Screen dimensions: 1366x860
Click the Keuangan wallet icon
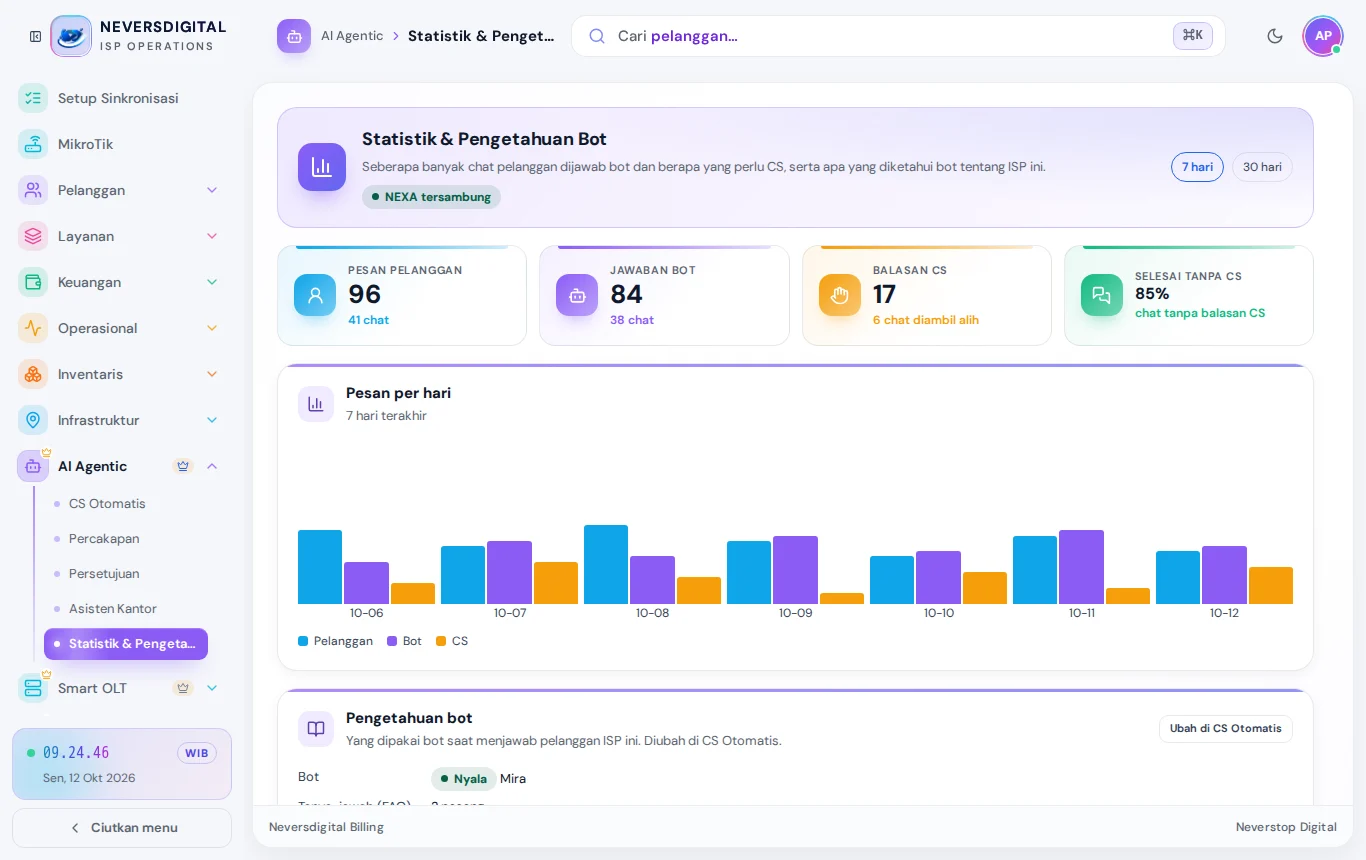33,282
